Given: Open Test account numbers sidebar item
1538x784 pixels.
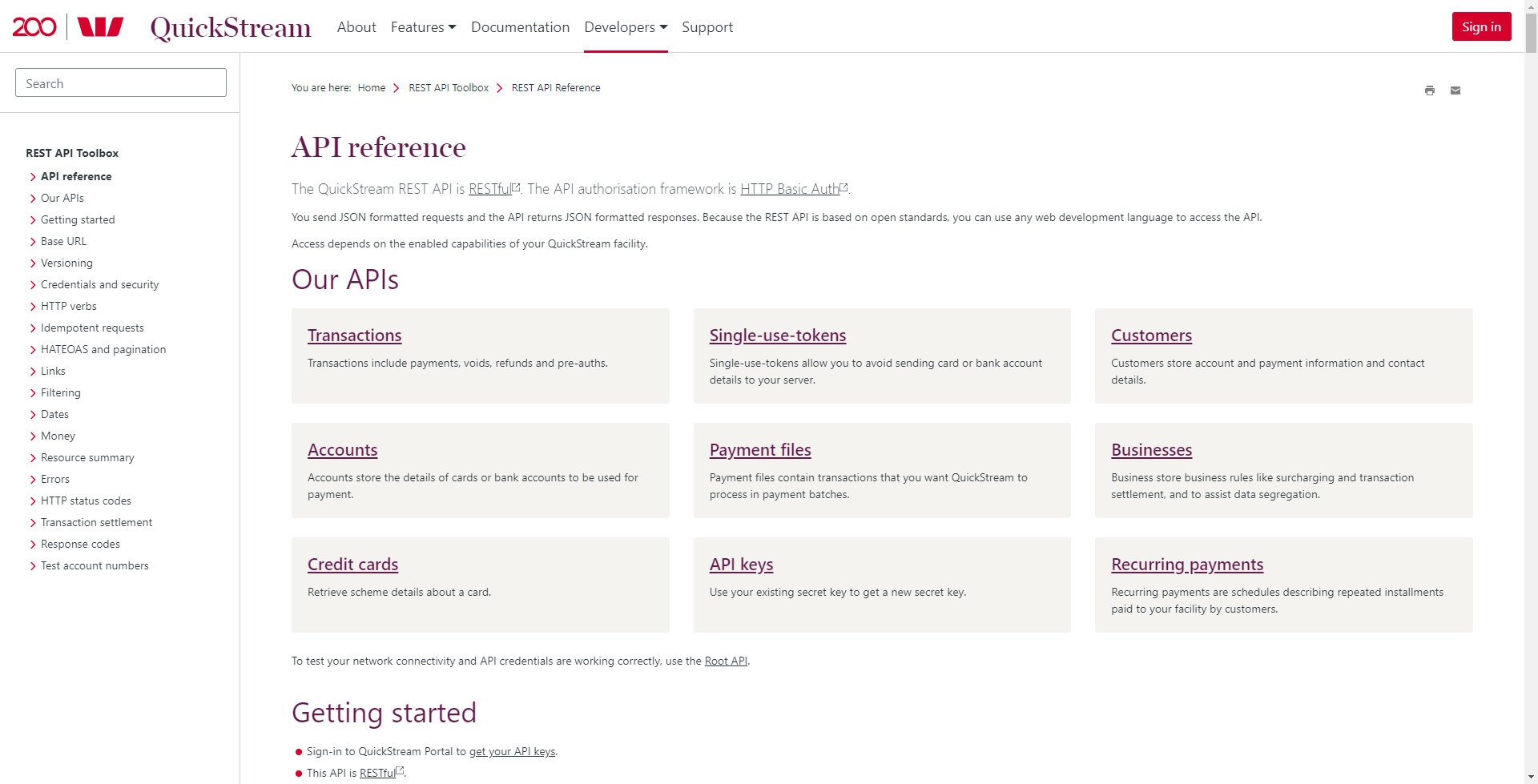Looking at the screenshot, I should (95, 565).
